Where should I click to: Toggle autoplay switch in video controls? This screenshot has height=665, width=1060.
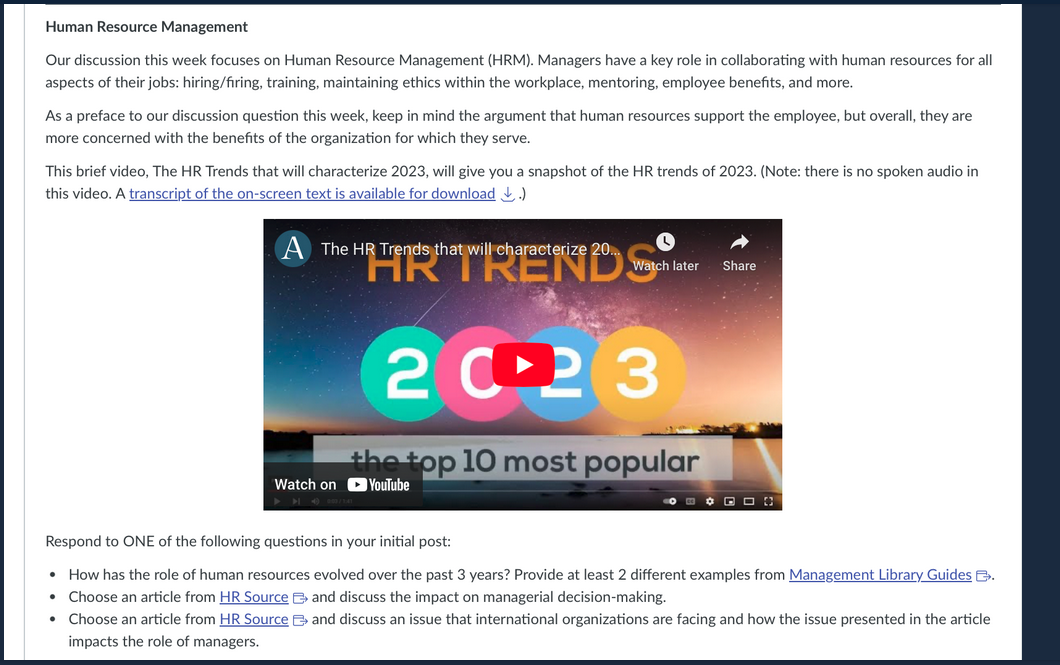tap(670, 501)
